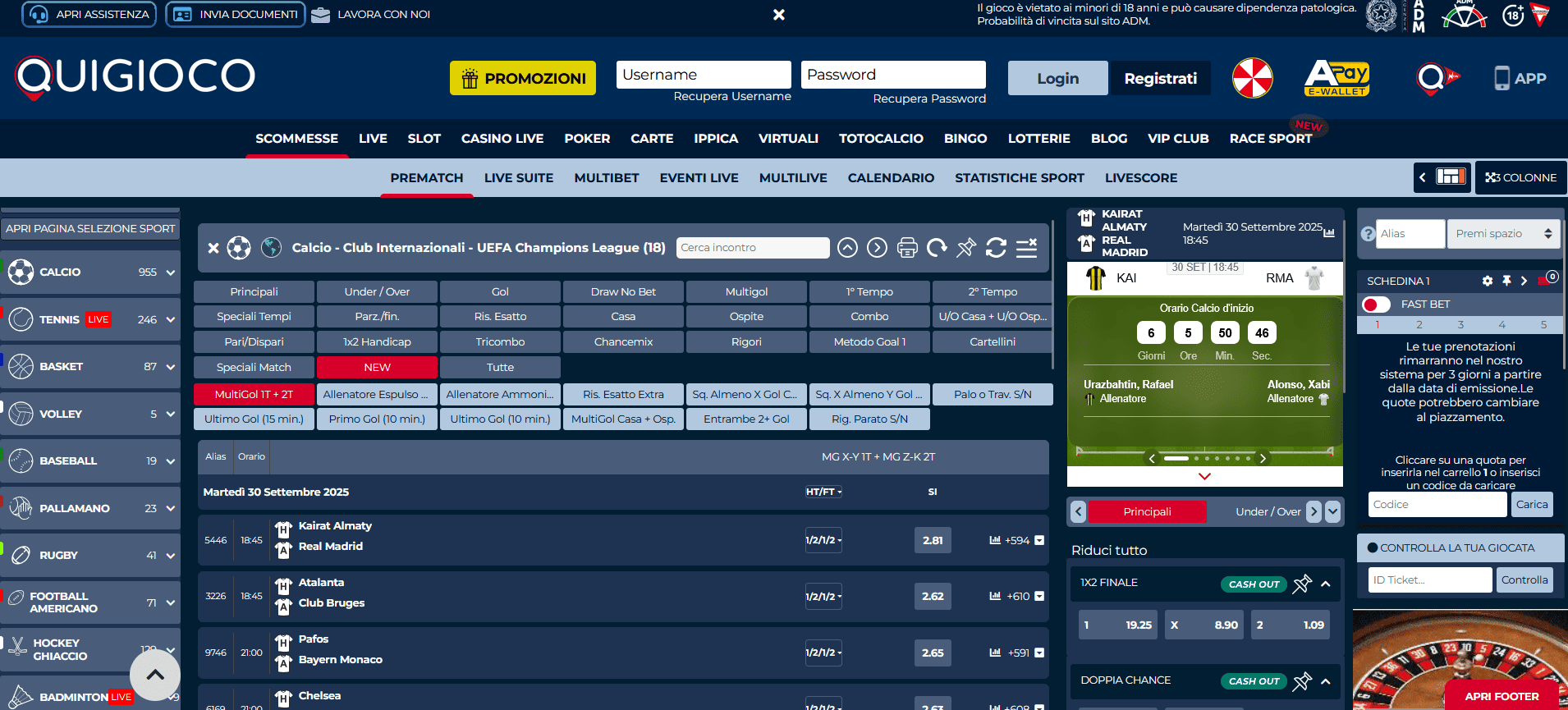
Task: Toggle the FAST BET switch
Action: click(1376, 305)
